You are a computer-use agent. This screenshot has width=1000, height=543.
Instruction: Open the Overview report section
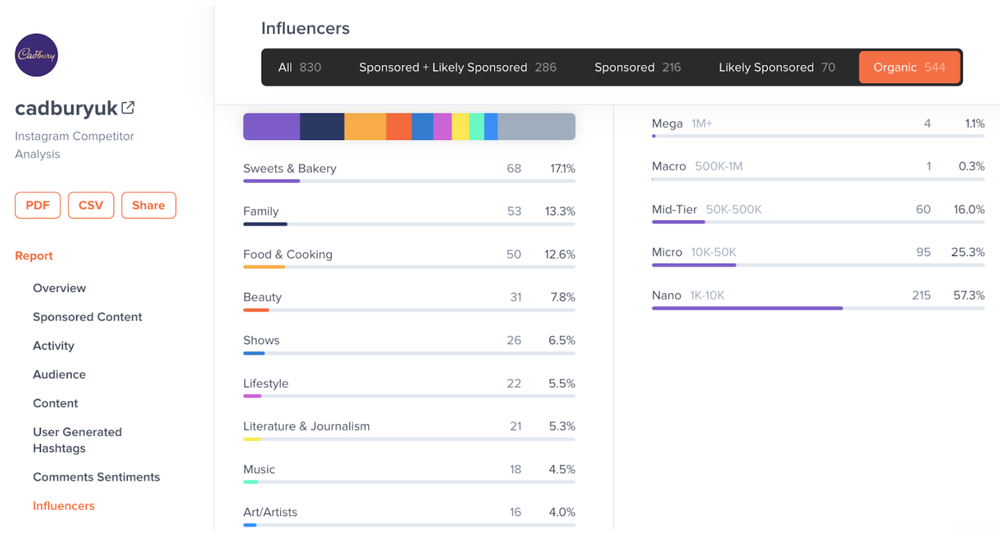tap(59, 288)
